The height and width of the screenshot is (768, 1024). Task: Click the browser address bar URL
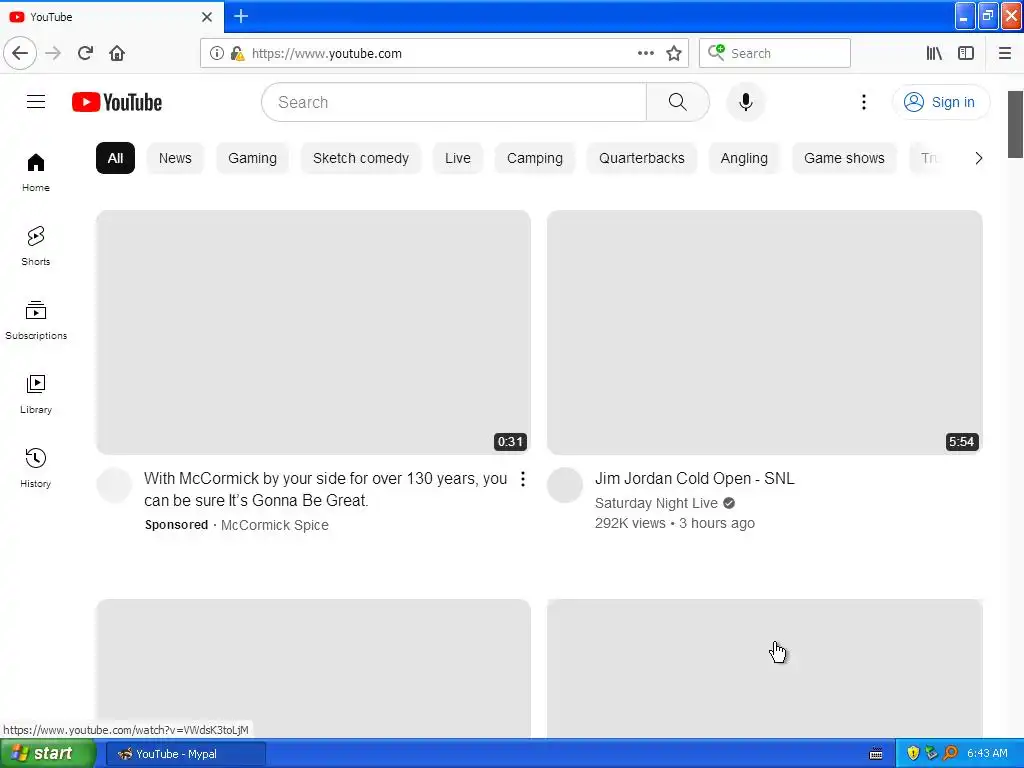click(327, 54)
